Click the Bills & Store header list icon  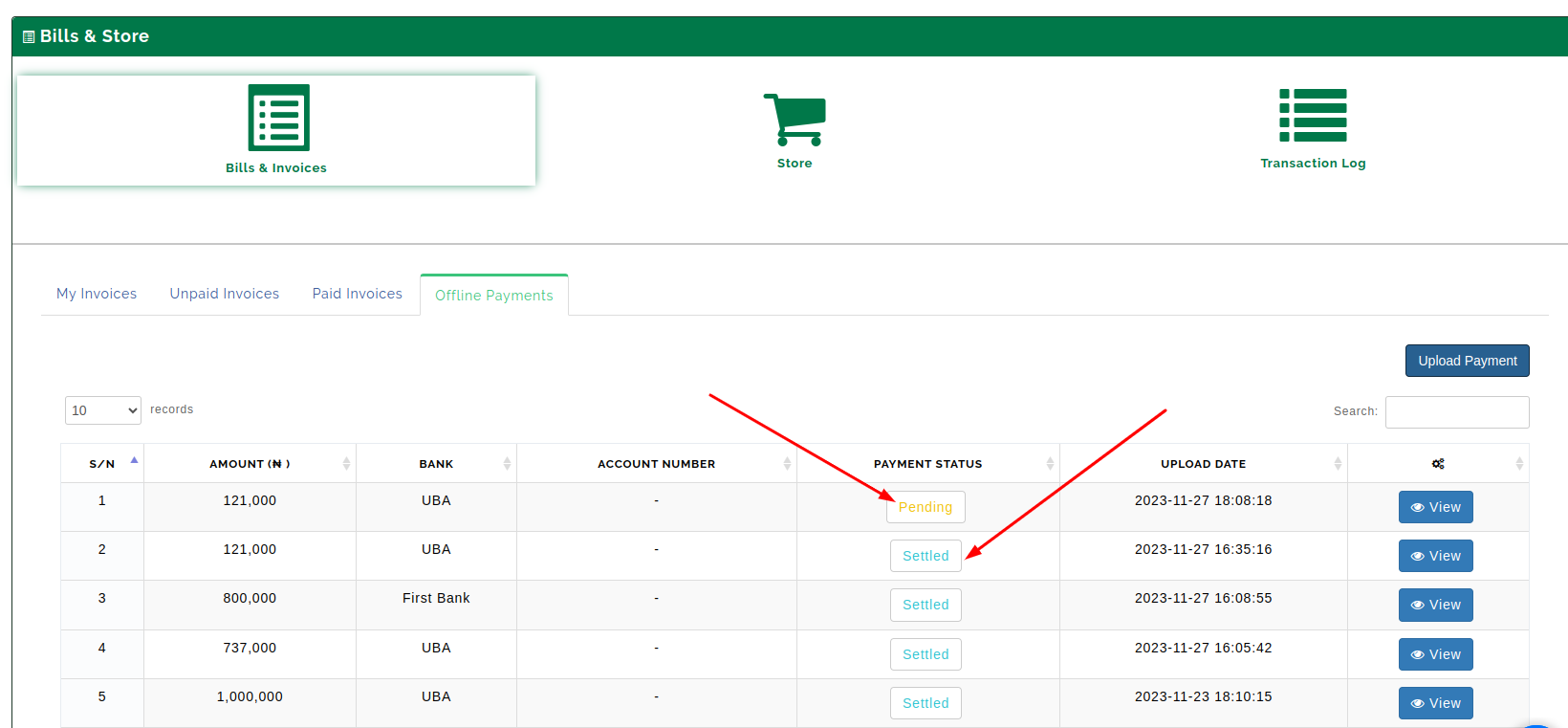29,36
